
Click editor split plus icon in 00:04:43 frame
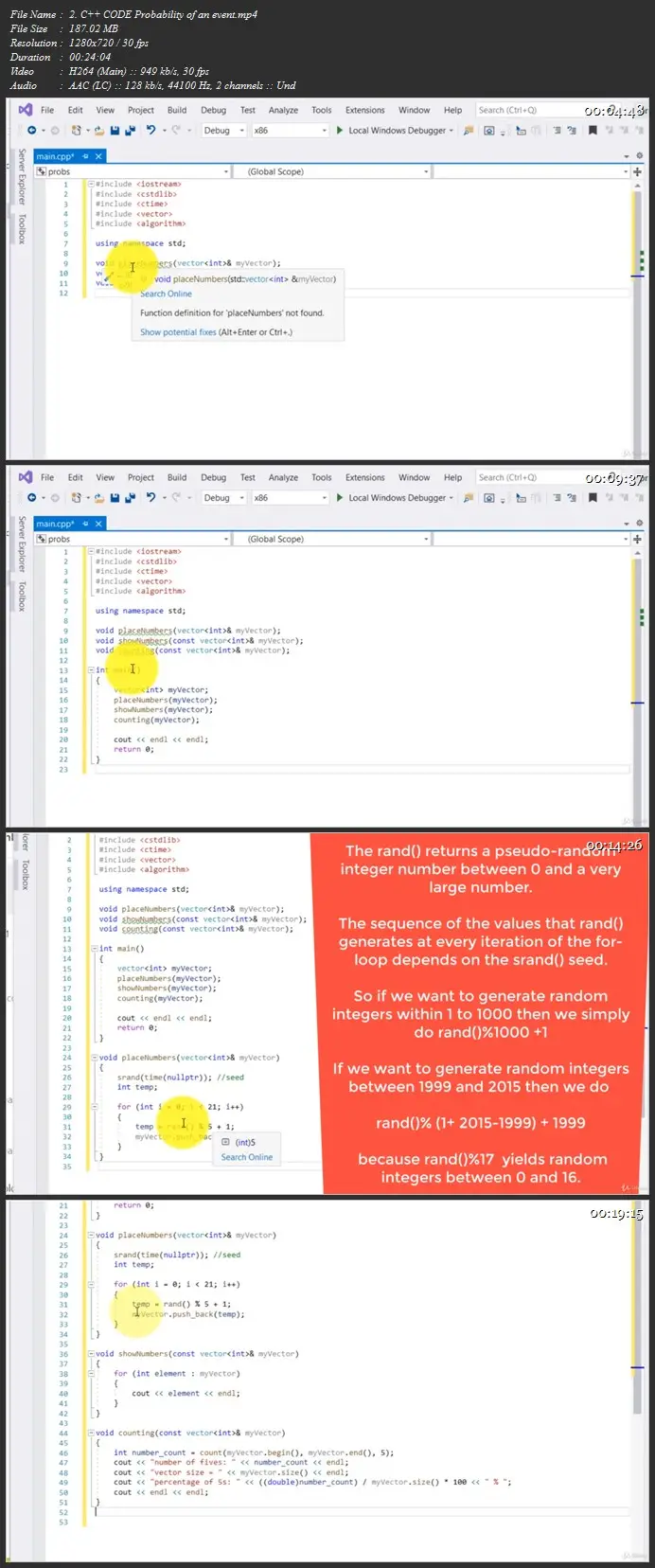click(637, 171)
